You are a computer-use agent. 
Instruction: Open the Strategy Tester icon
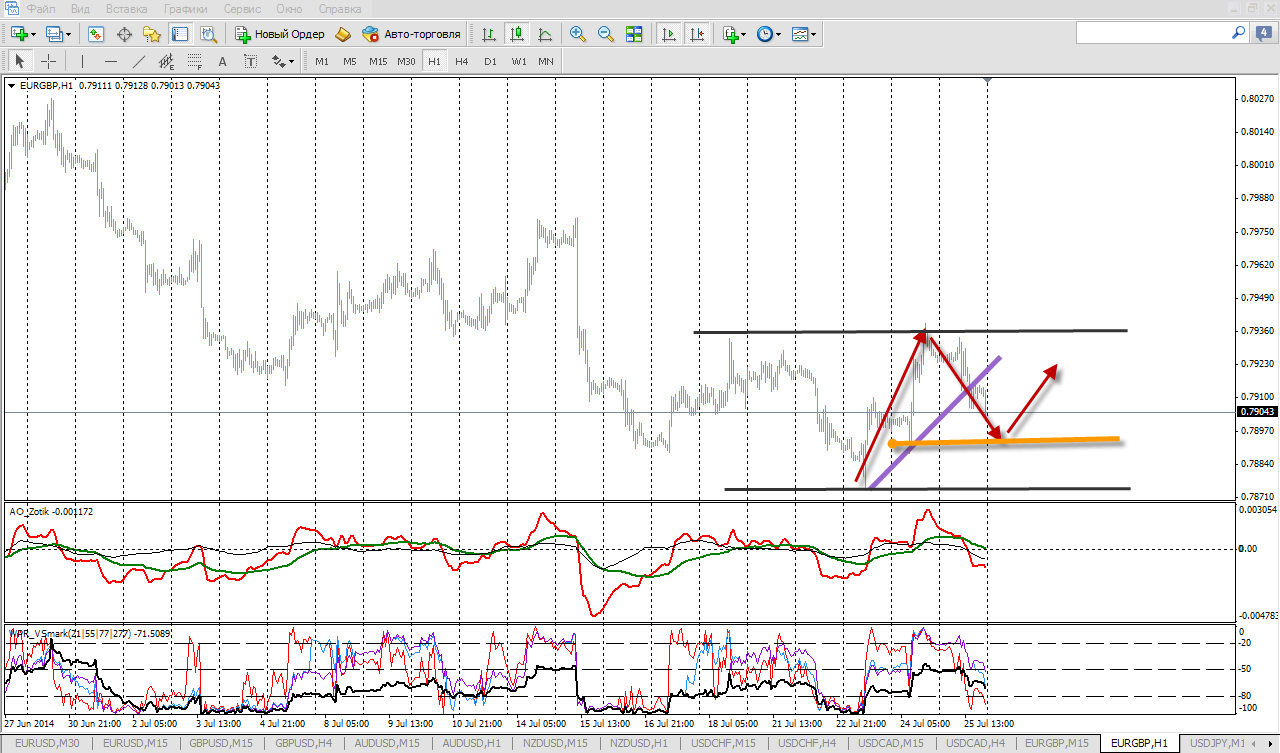coord(208,34)
